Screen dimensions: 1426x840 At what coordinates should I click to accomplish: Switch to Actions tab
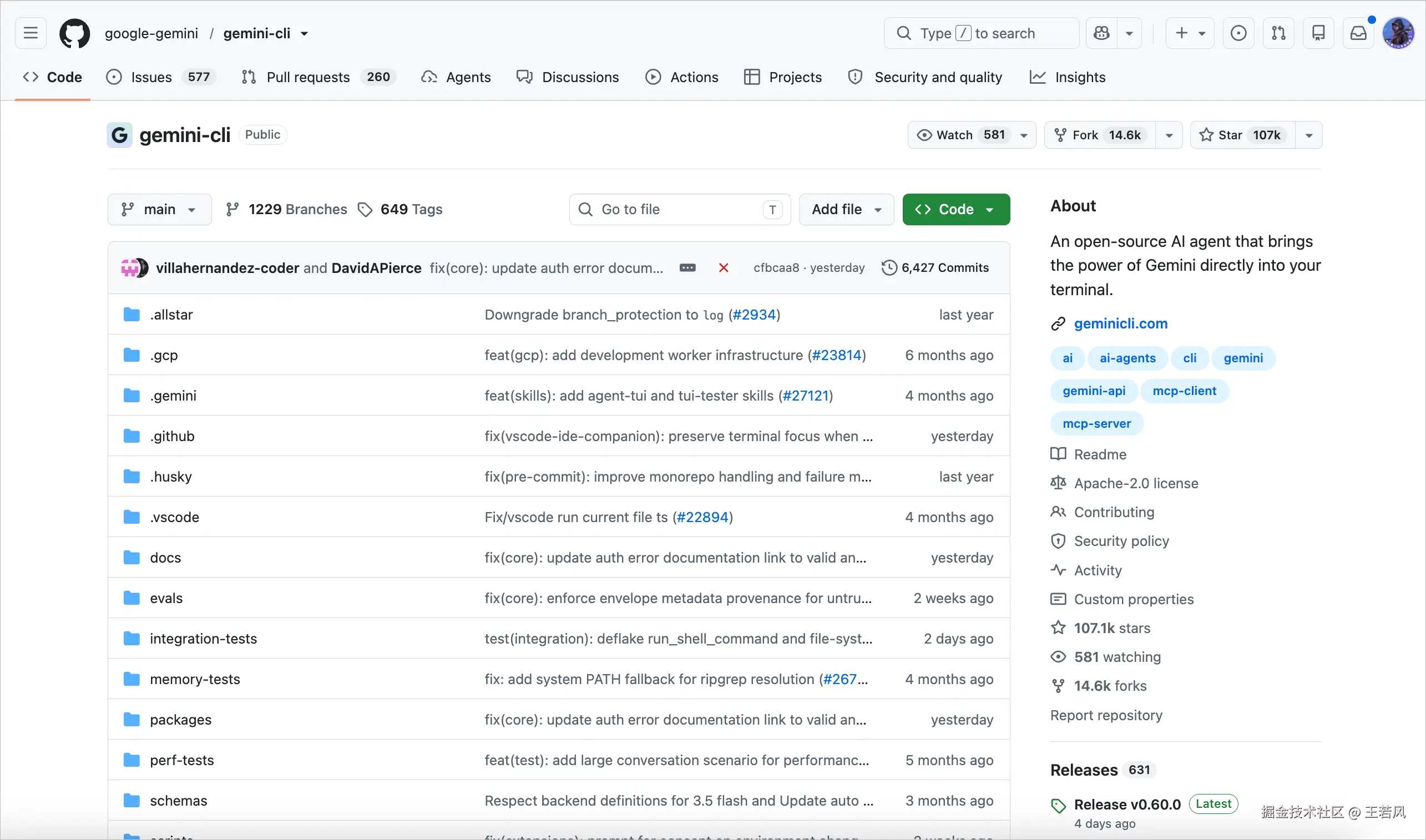click(x=682, y=77)
